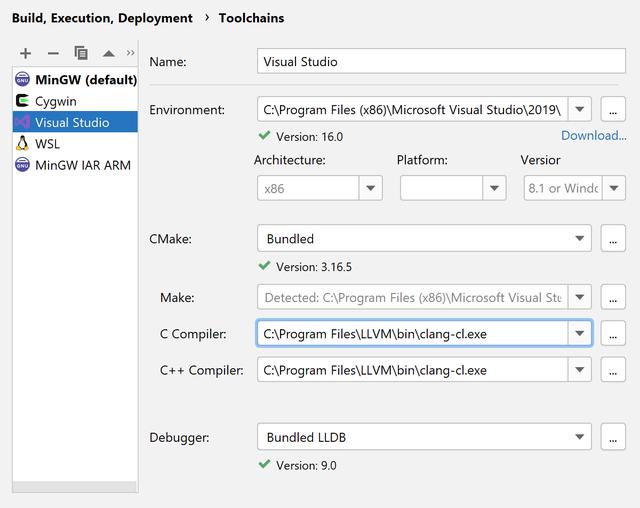Click Build, Execution, Deployment breadcrumb

102,18
